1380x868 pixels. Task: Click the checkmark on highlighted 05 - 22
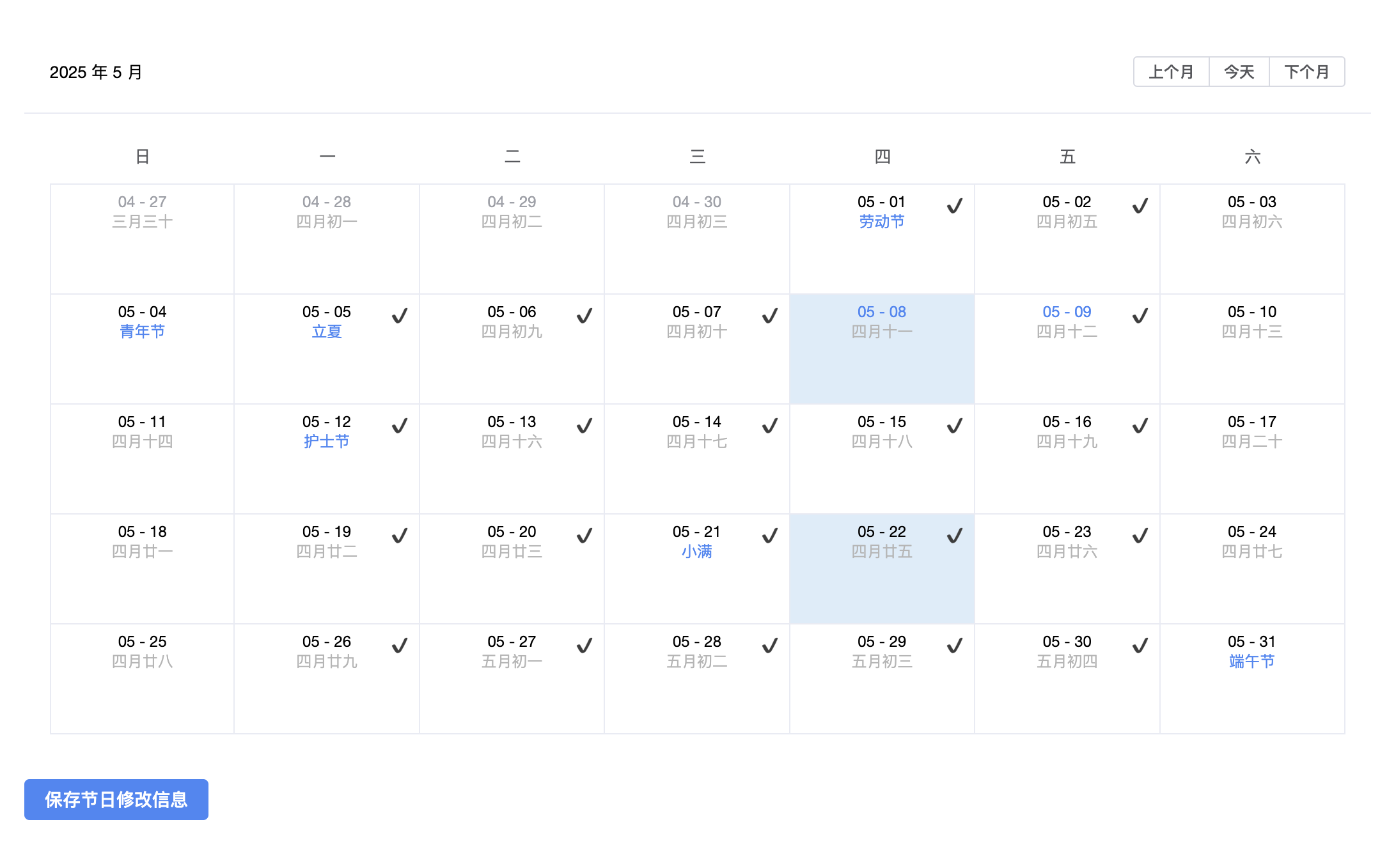click(954, 536)
